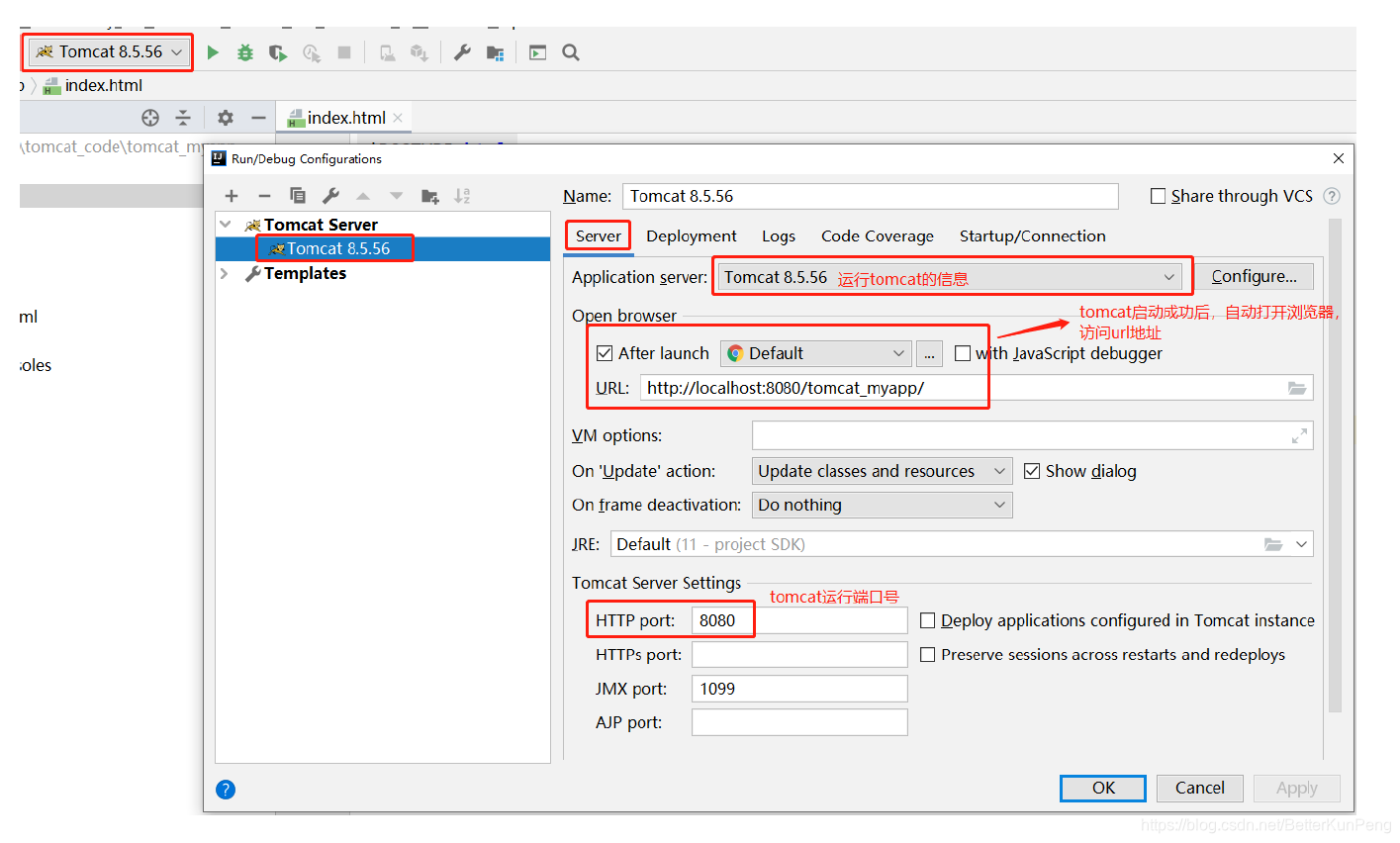Screen dimensions: 1400x843
Task: Check Deploy applications configured in Tomcat instance
Action: (x=927, y=620)
